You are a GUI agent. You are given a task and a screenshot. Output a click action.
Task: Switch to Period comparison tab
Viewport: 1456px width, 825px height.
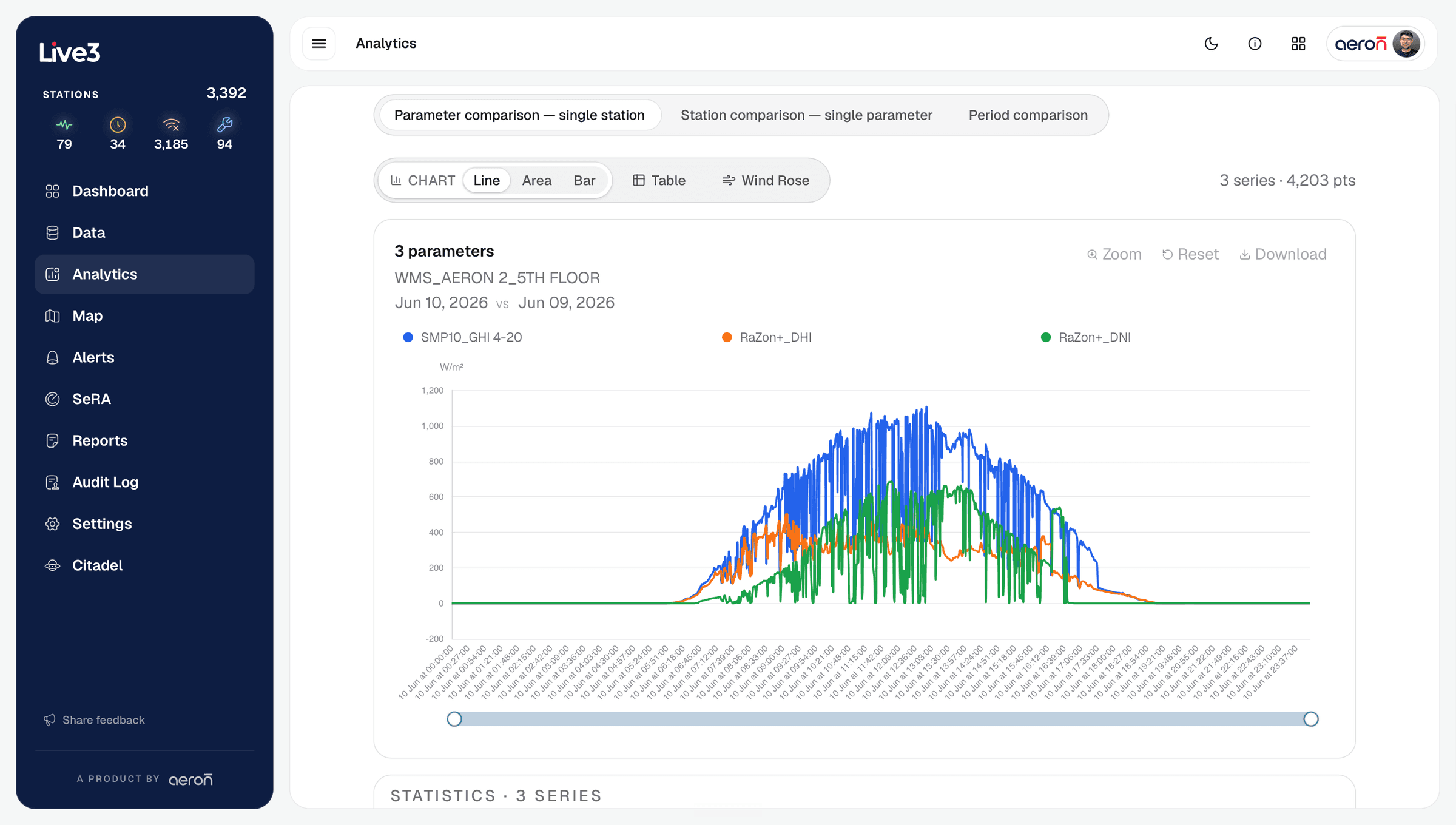pyautogui.click(x=1028, y=115)
